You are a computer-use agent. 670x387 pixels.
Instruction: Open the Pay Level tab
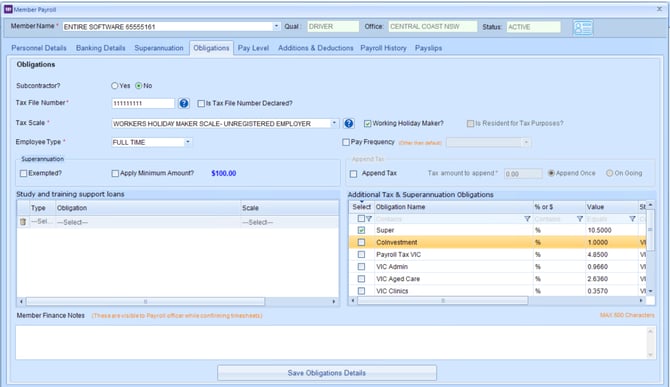[253, 48]
